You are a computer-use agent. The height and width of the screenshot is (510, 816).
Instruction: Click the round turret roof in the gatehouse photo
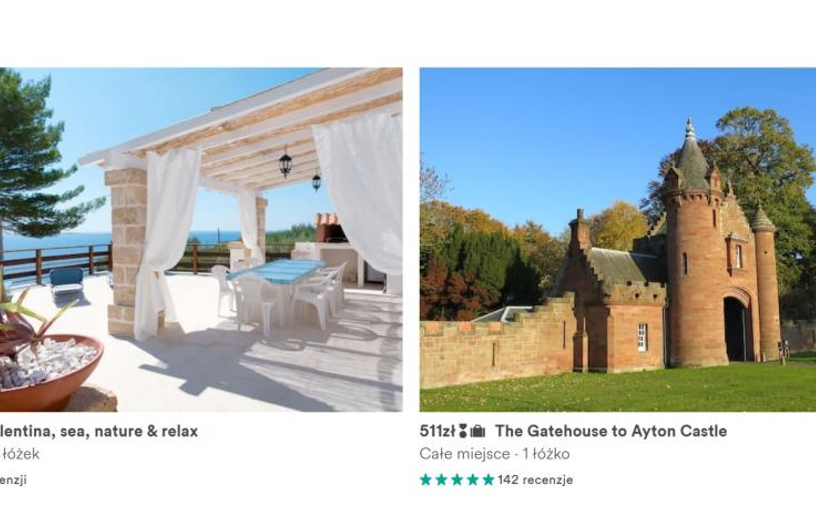tap(691, 157)
